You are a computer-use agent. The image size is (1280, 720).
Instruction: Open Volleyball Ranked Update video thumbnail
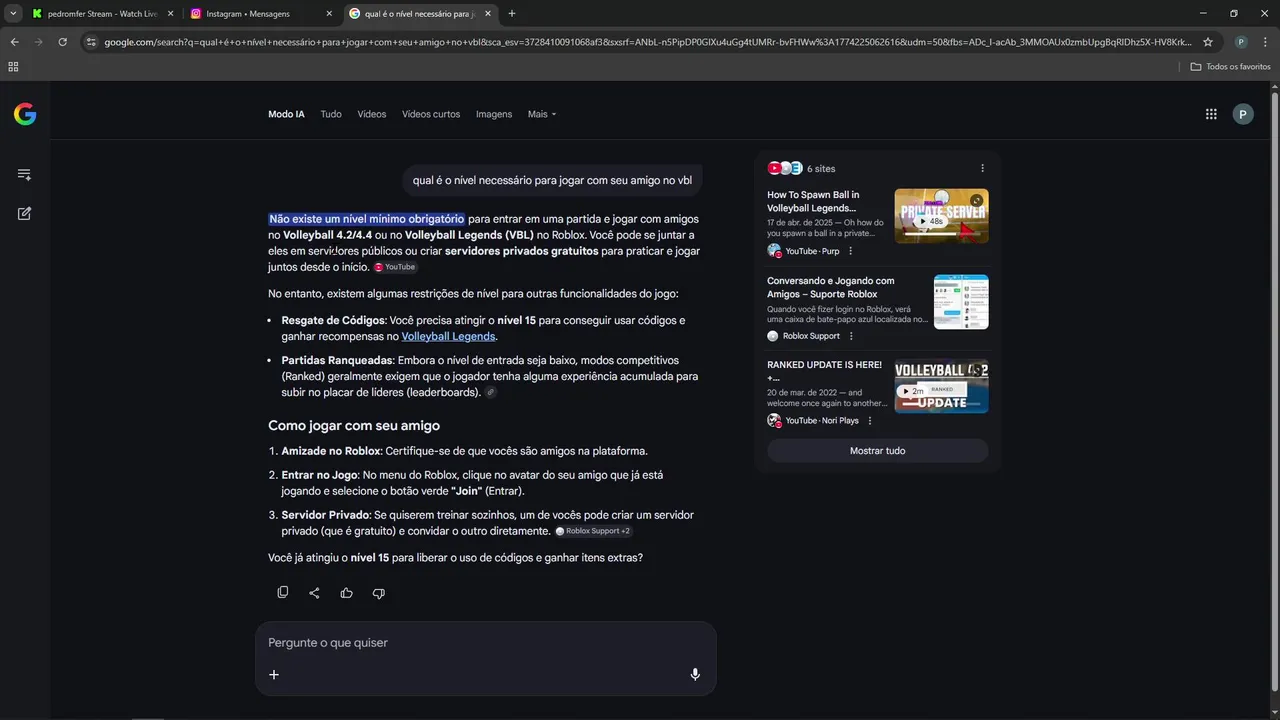click(x=941, y=386)
